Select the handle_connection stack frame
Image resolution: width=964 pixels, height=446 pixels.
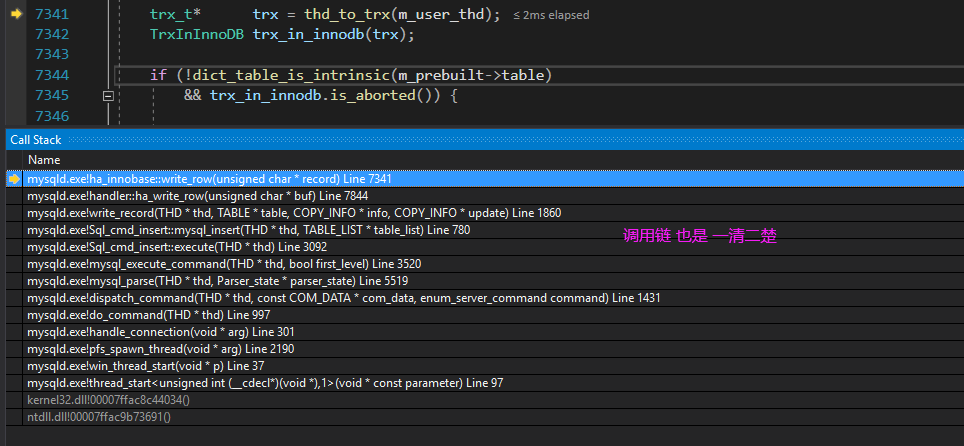pos(160,332)
